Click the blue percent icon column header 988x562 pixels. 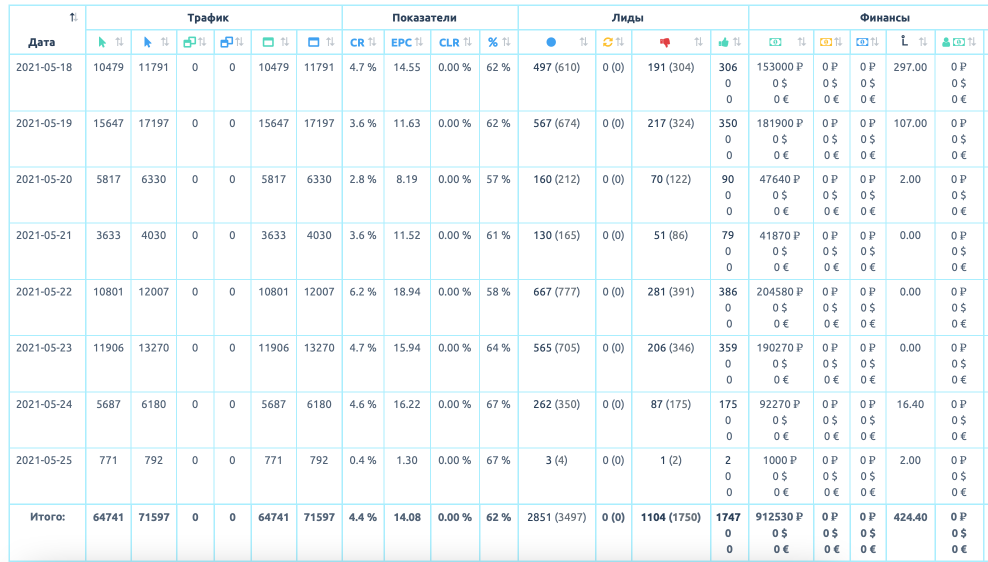(x=492, y=42)
